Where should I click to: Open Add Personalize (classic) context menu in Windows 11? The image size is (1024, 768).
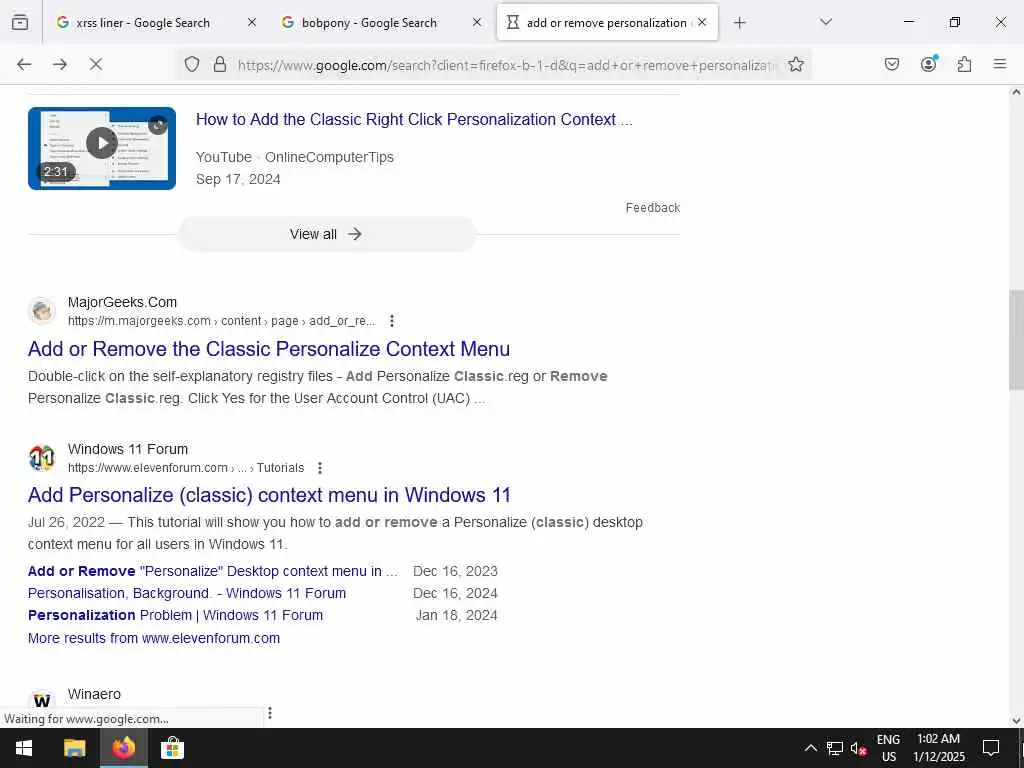[269, 495]
